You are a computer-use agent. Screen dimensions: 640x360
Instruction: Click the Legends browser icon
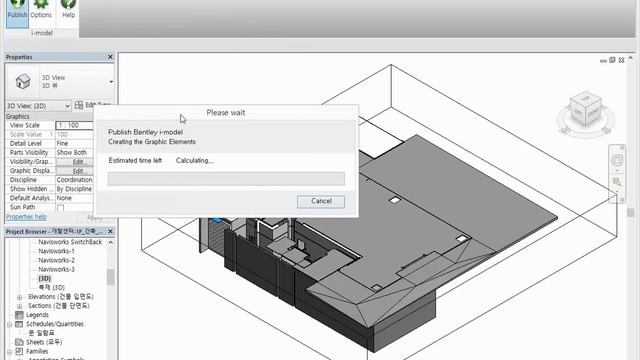coord(19,315)
